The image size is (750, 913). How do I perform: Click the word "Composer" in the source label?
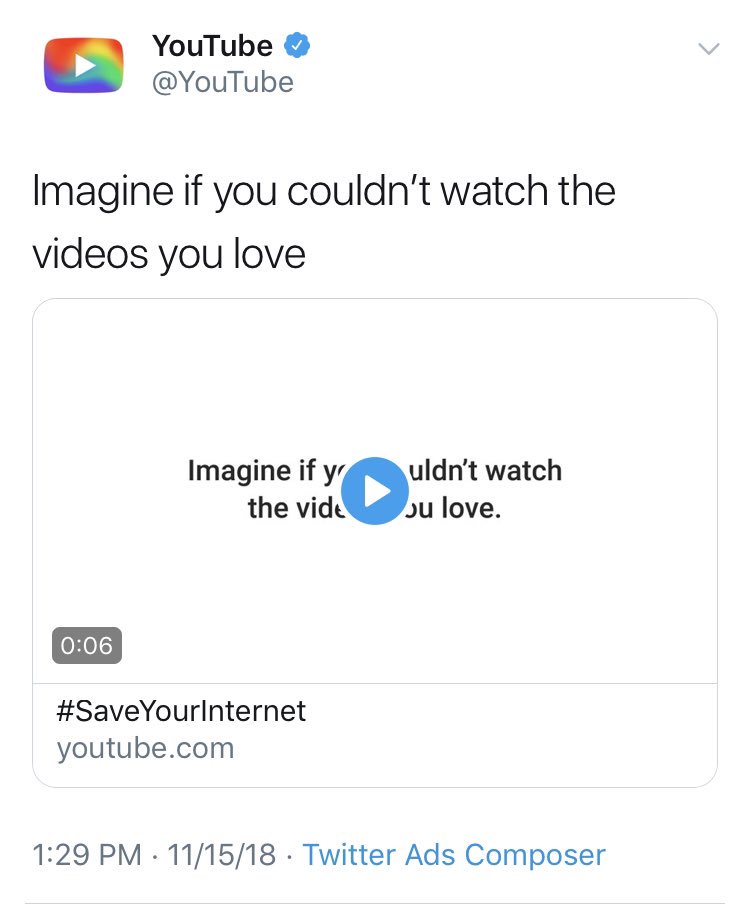535,856
